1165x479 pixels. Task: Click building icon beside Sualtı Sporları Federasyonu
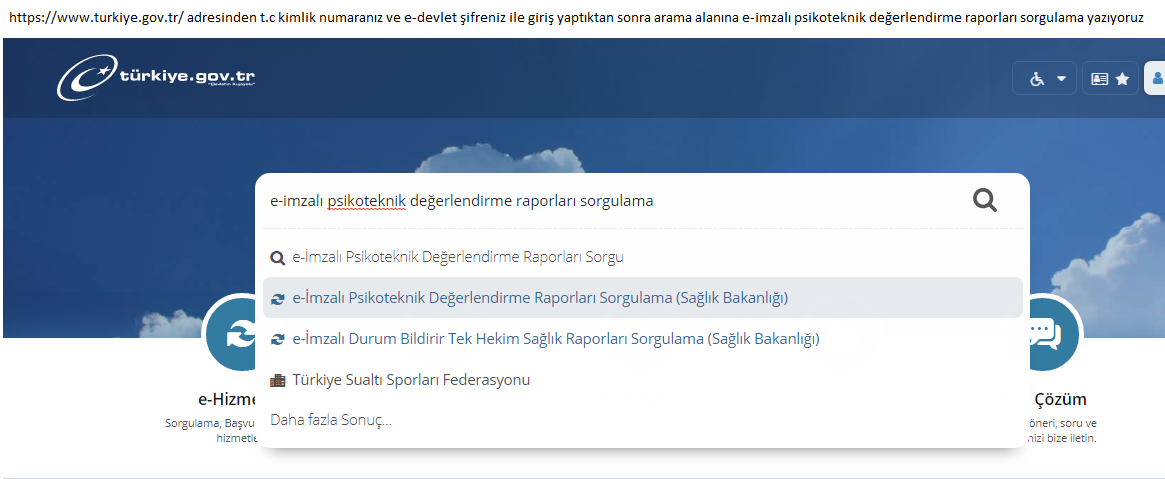pos(278,380)
